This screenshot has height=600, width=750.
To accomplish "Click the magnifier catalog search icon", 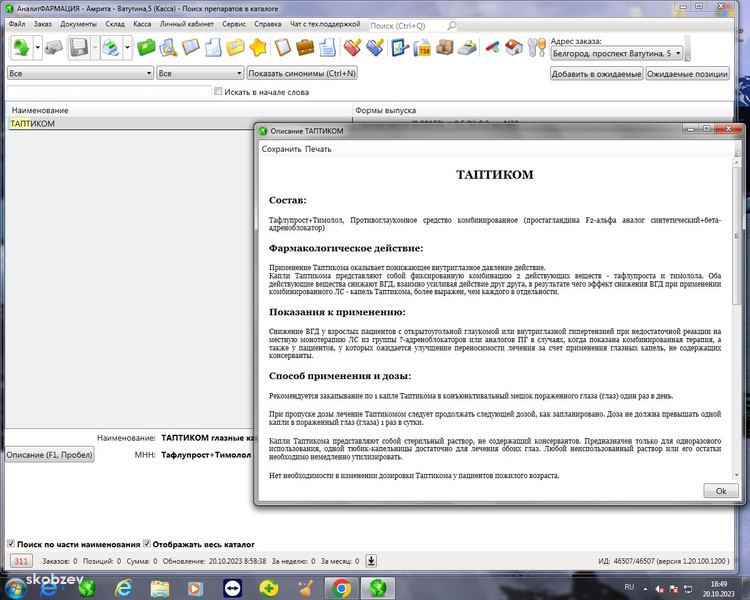I will pyautogui.click(x=168, y=47).
